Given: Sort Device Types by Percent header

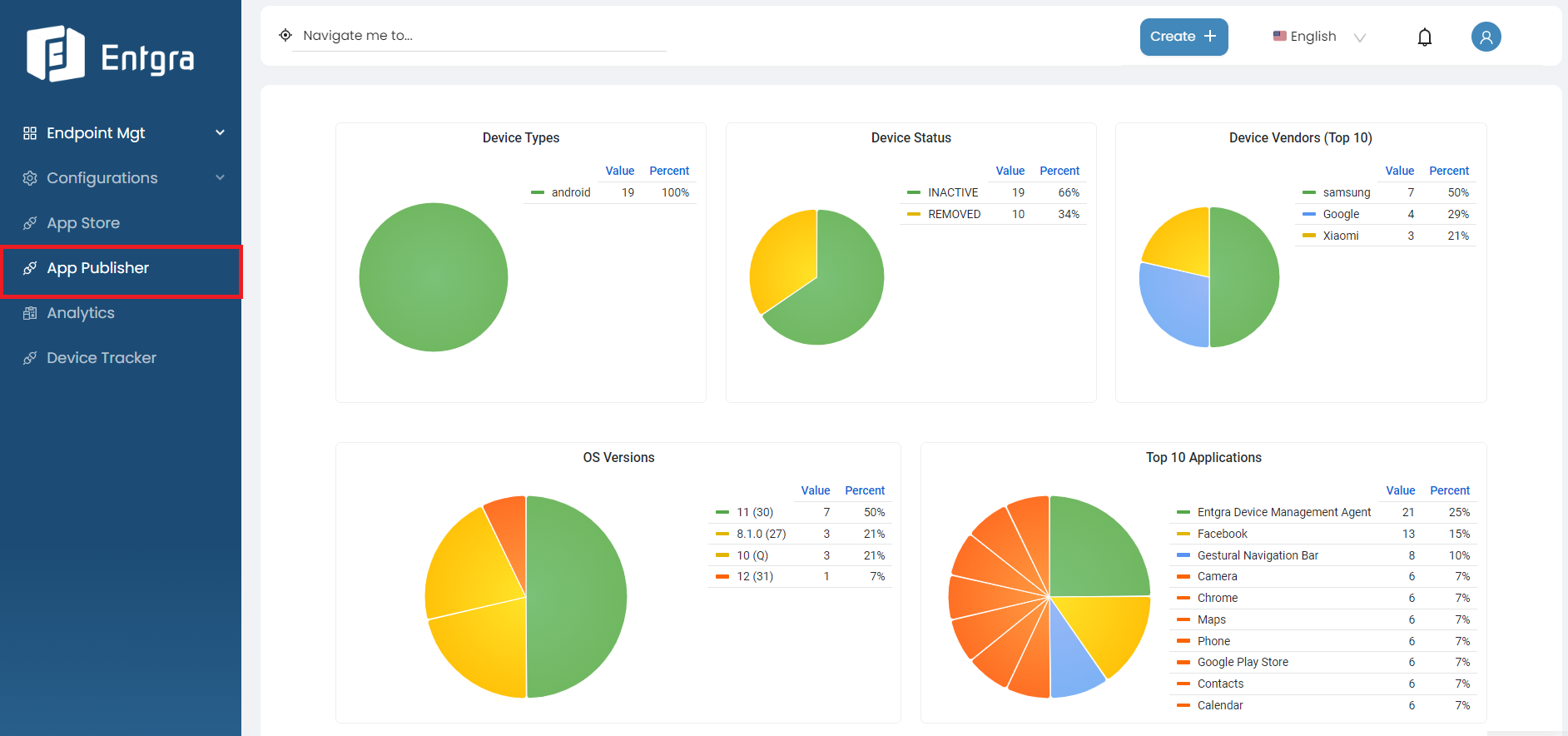Looking at the screenshot, I should pyautogui.click(x=669, y=171).
